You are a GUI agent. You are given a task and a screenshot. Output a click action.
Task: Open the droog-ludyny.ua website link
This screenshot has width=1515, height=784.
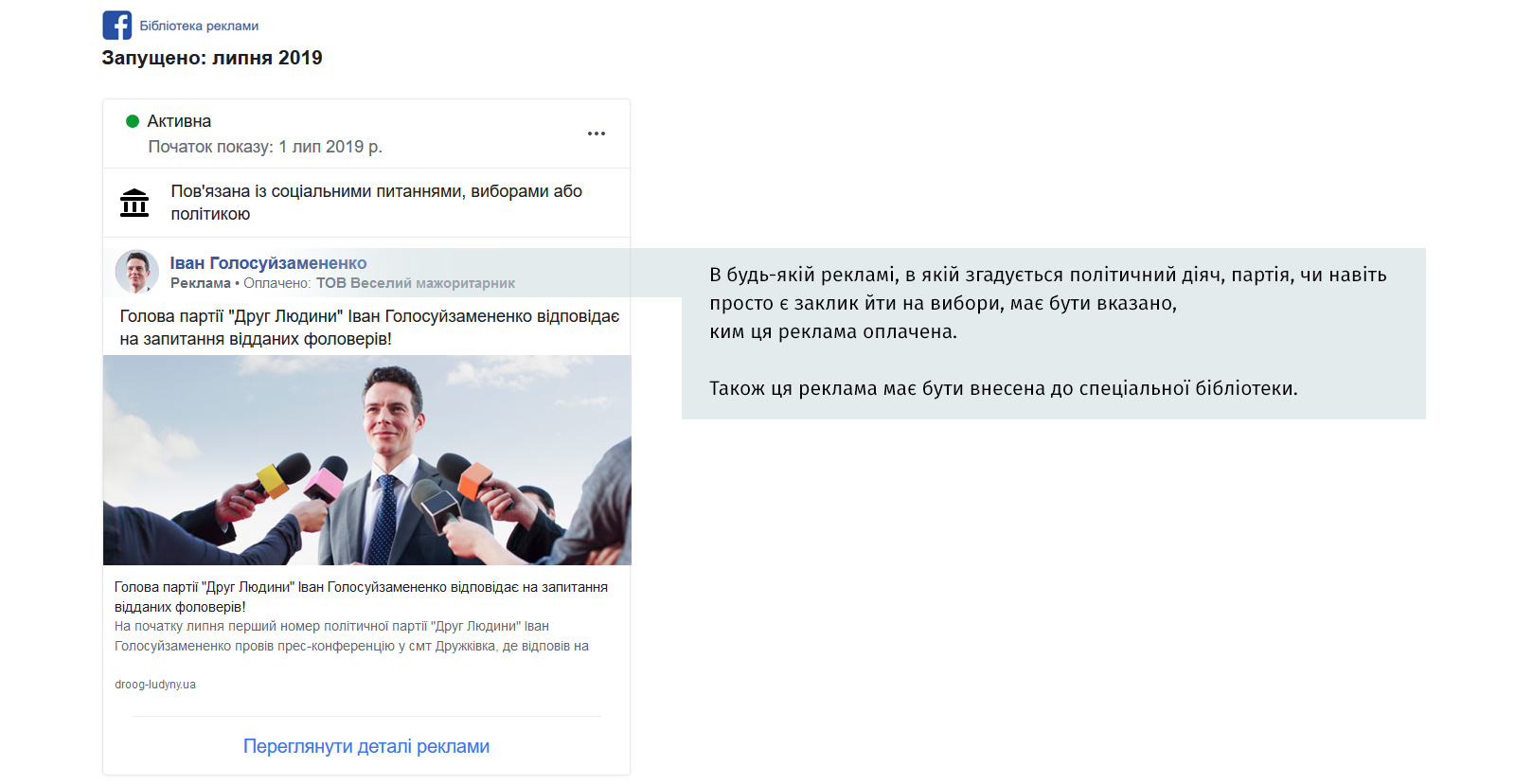[155, 685]
